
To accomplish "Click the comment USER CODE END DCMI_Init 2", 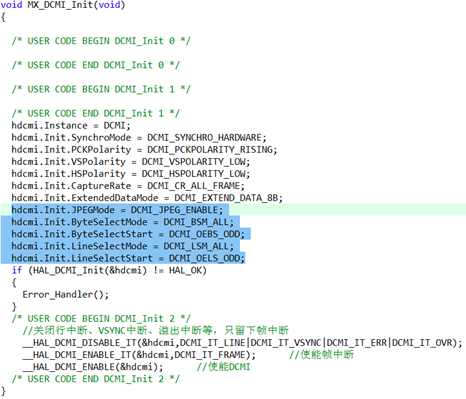I will coord(96,379).
